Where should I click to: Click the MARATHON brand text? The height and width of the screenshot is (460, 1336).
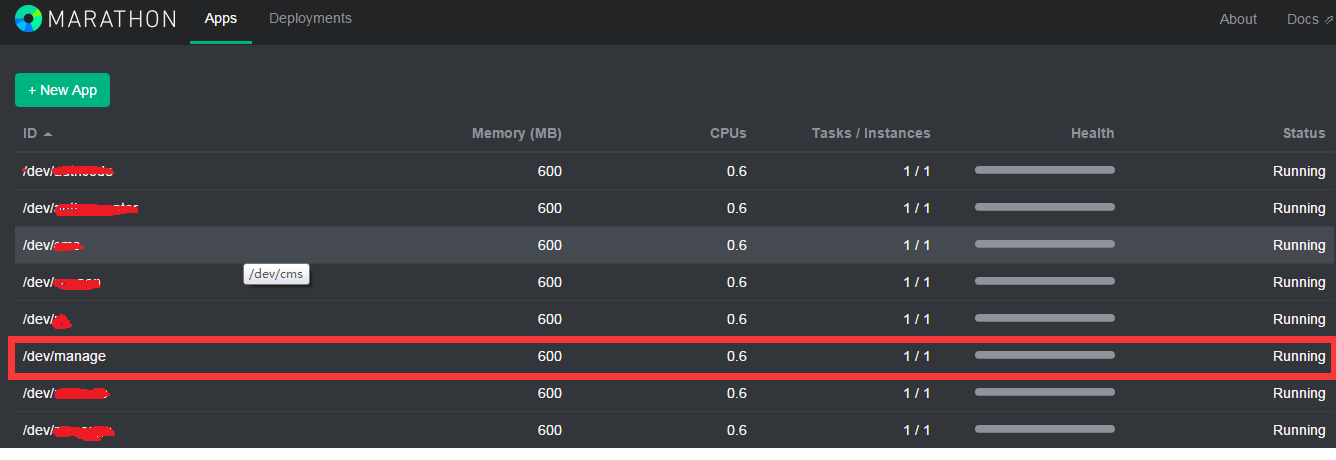click(112, 19)
